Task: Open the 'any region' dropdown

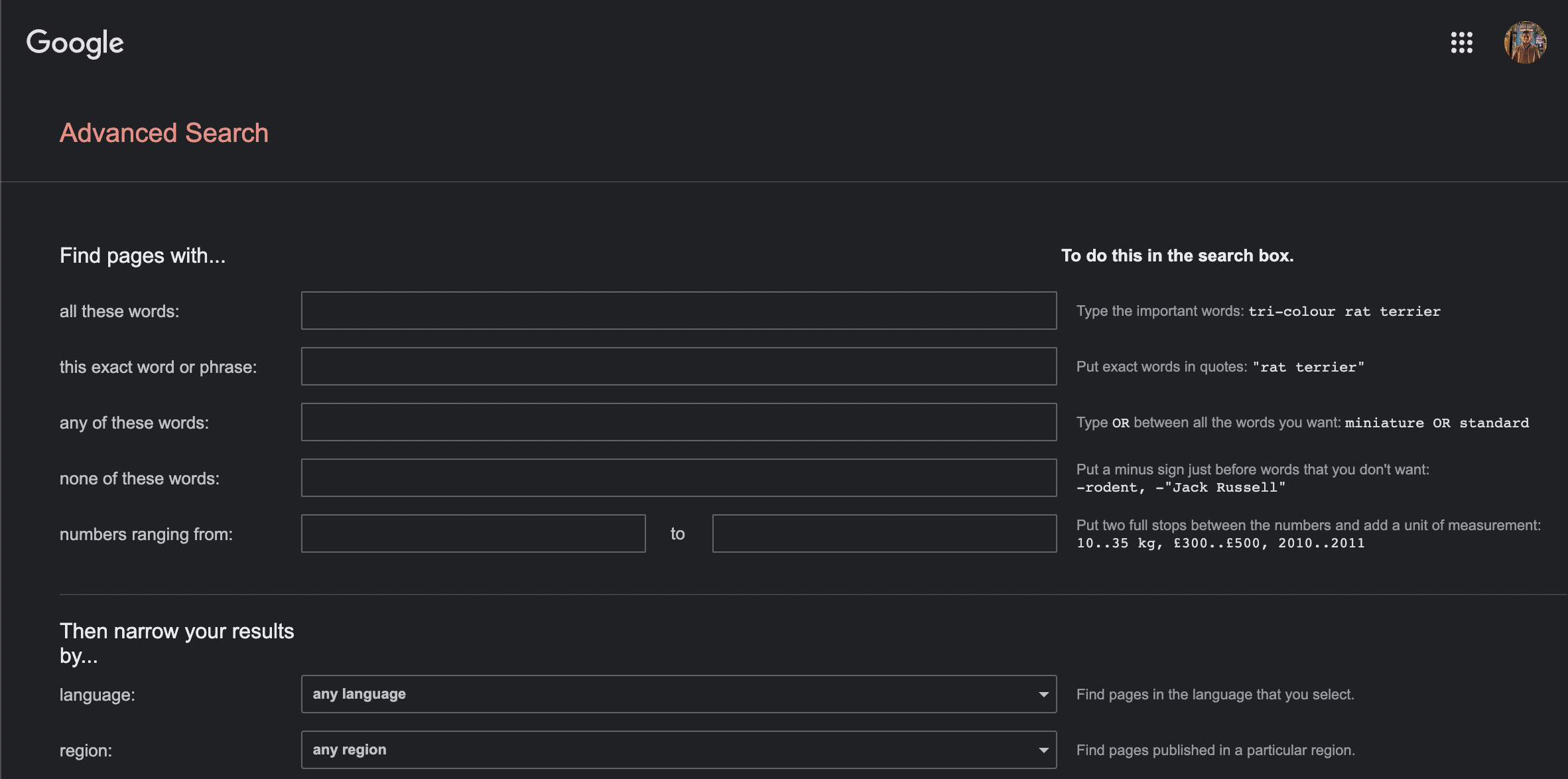Action: 679,750
